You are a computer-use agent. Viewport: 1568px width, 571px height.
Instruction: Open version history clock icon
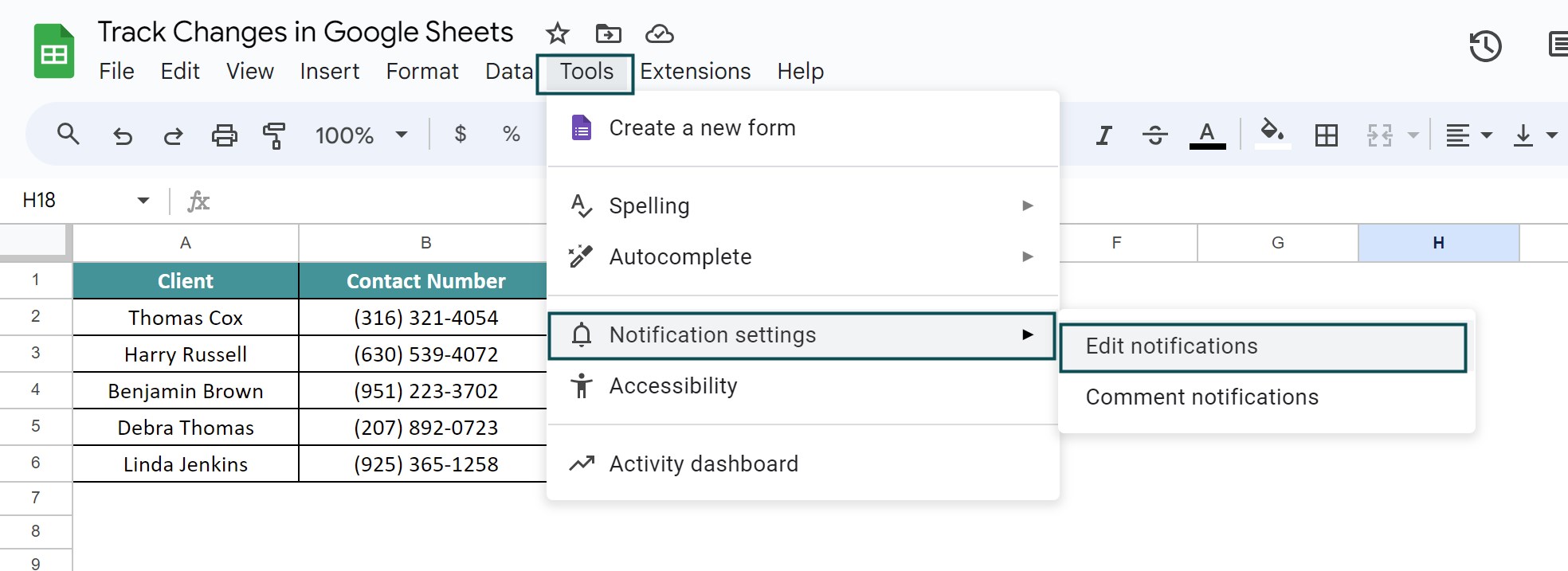(1485, 46)
